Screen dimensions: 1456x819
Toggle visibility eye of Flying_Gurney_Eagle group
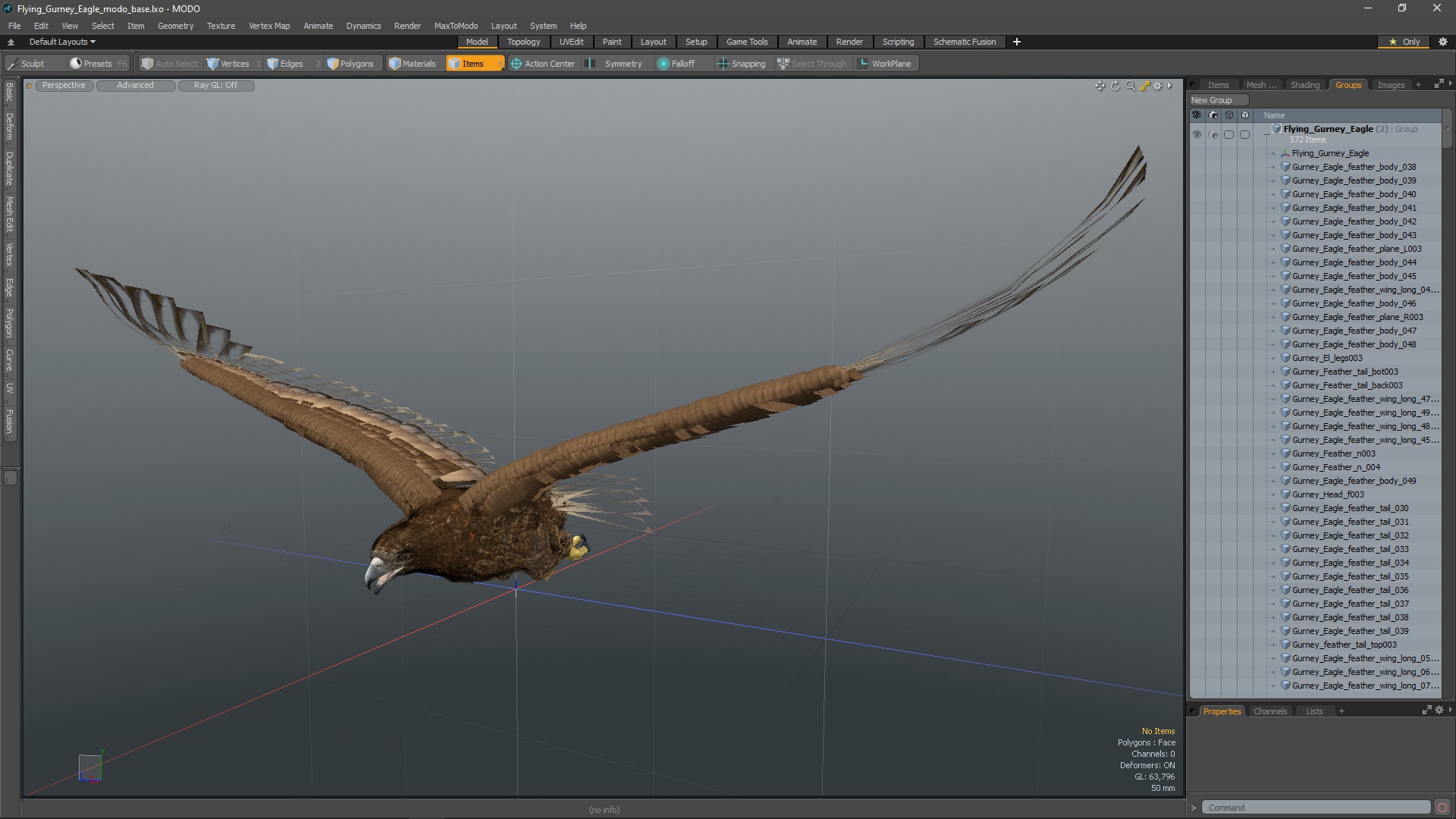pos(1197,134)
